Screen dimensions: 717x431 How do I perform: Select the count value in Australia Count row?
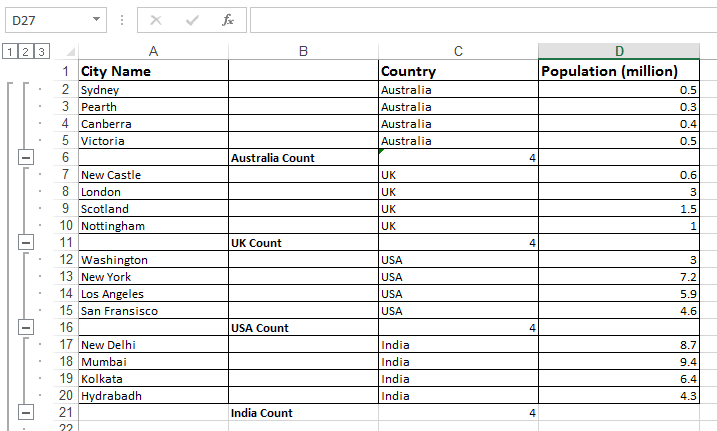click(458, 158)
